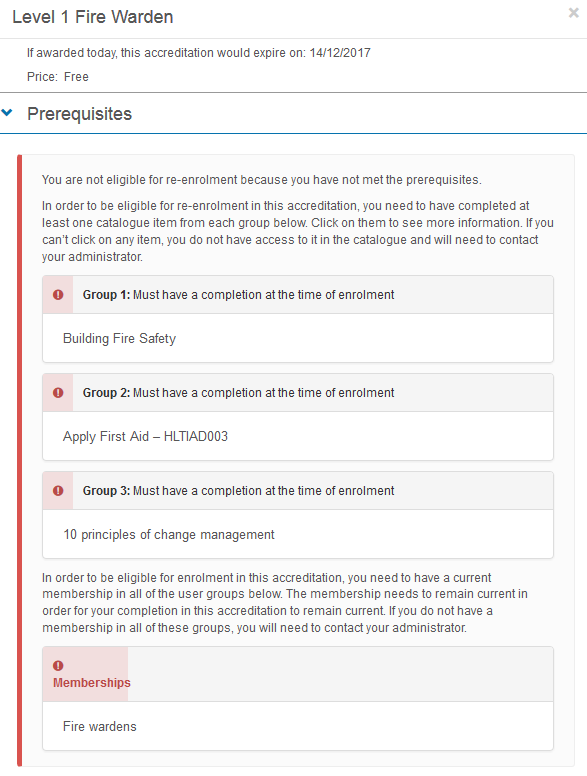Click the Group 2 header bar
The height and width of the screenshot is (776, 587).
click(x=298, y=393)
